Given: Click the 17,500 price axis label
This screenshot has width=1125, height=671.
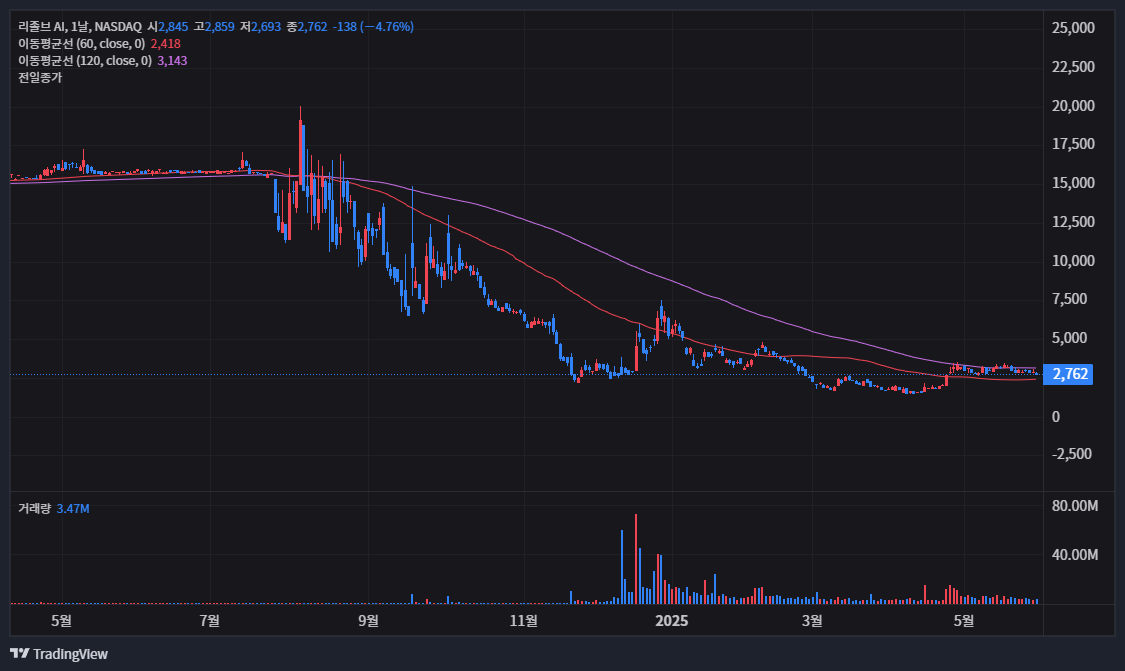Looking at the screenshot, I should click(x=1073, y=144).
